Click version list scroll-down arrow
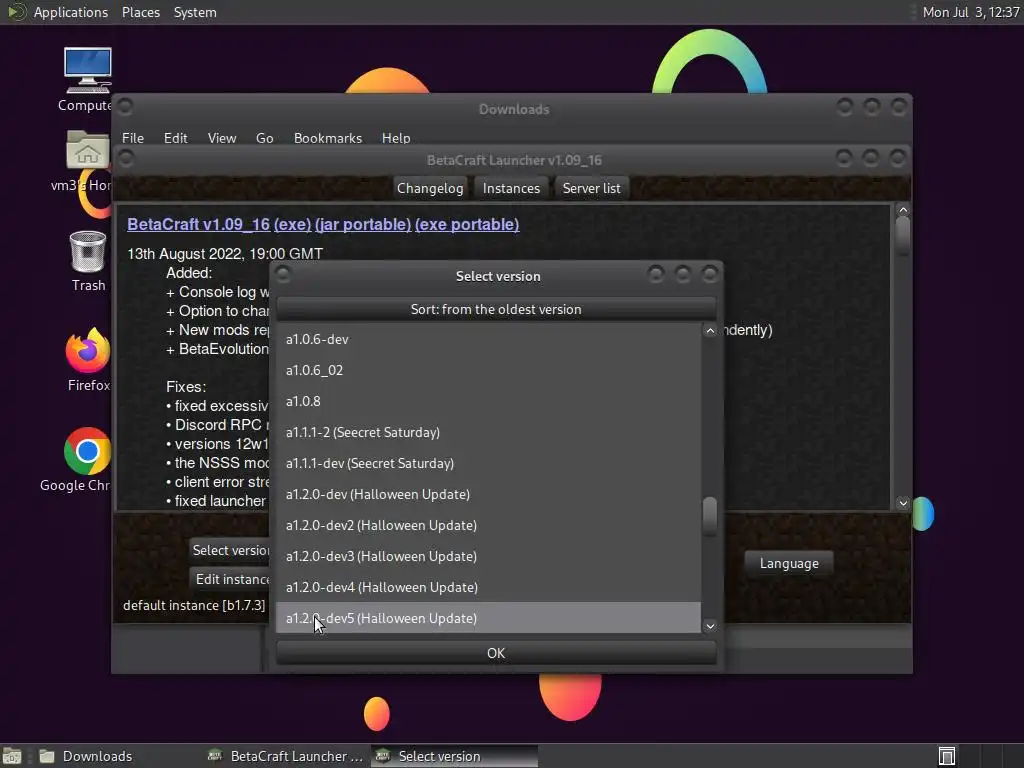The height and width of the screenshot is (768, 1024). coord(710,626)
